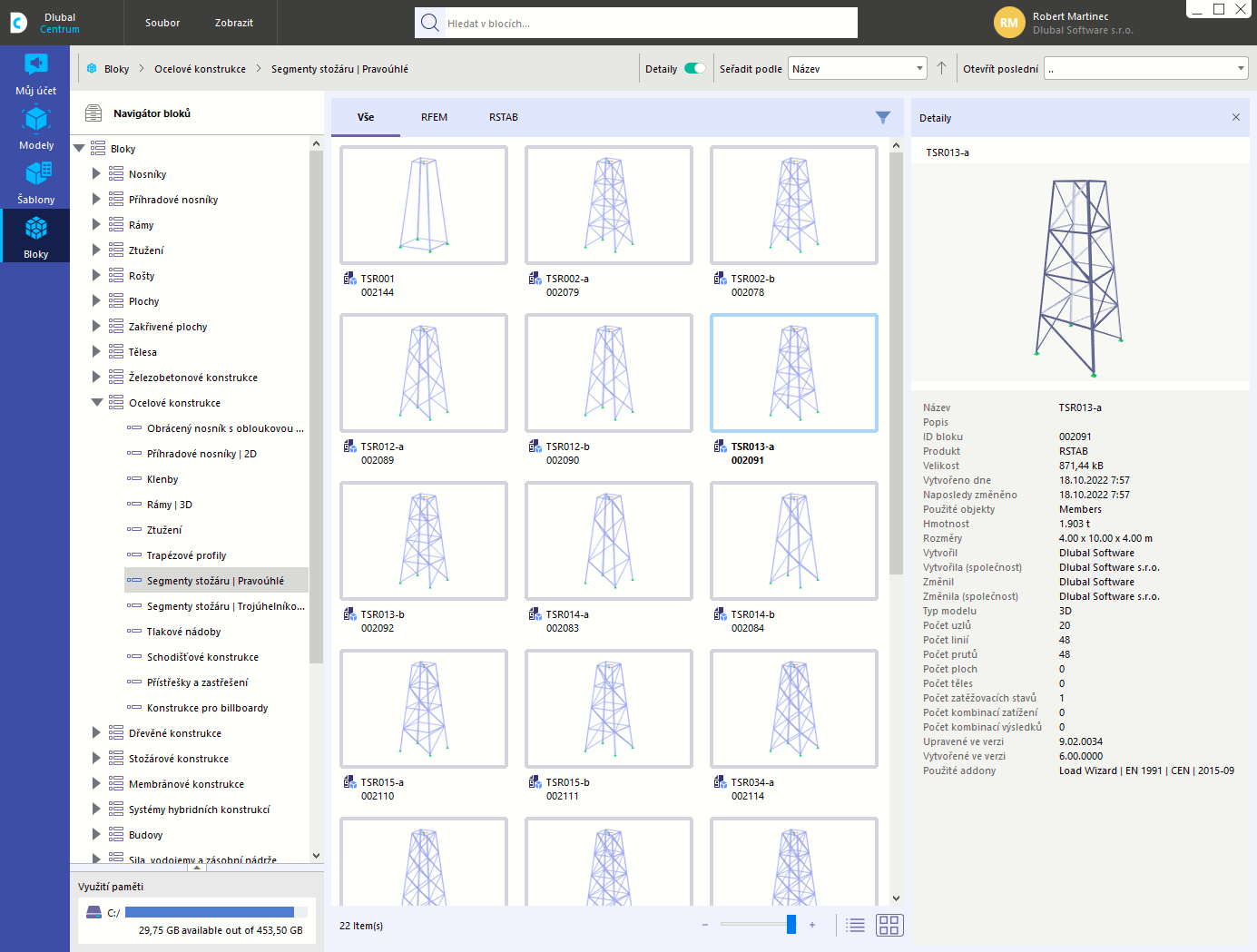Click the Navigátor bloků panel icon
The height and width of the screenshot is (952, 1257).
(93, 113)
